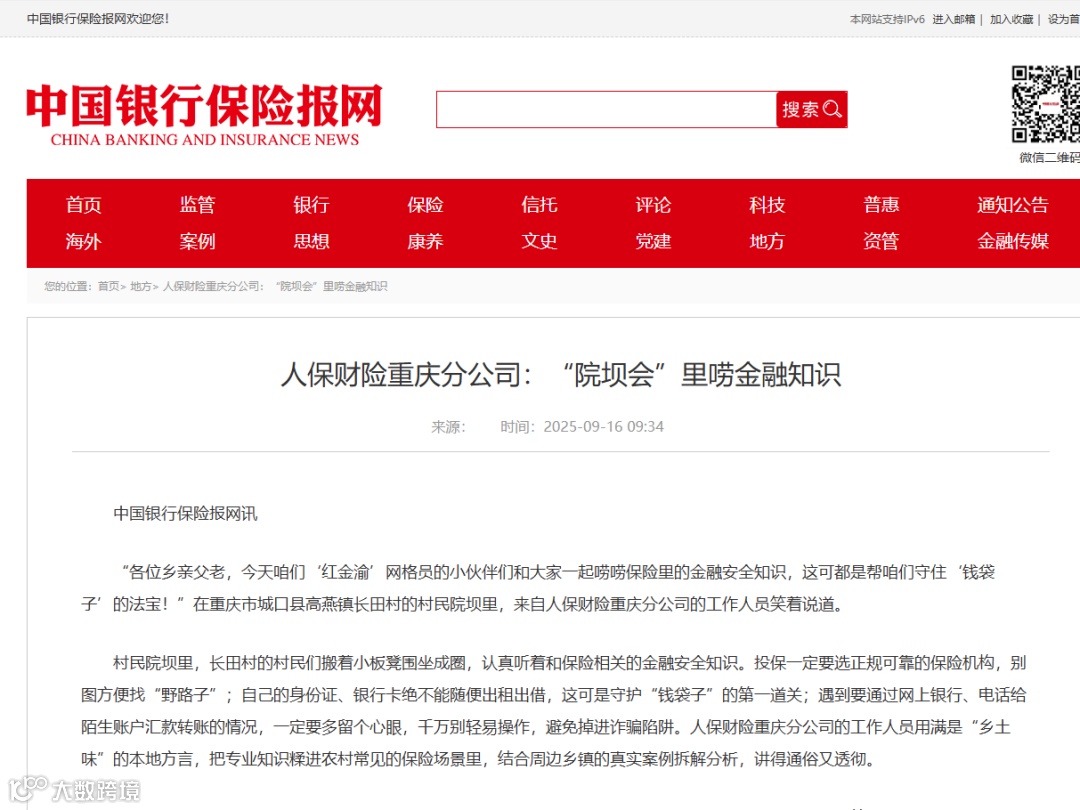Click 地方 in the breadcrumb trail
Viewport: 1080px width, 810px height.
[141, 286]
